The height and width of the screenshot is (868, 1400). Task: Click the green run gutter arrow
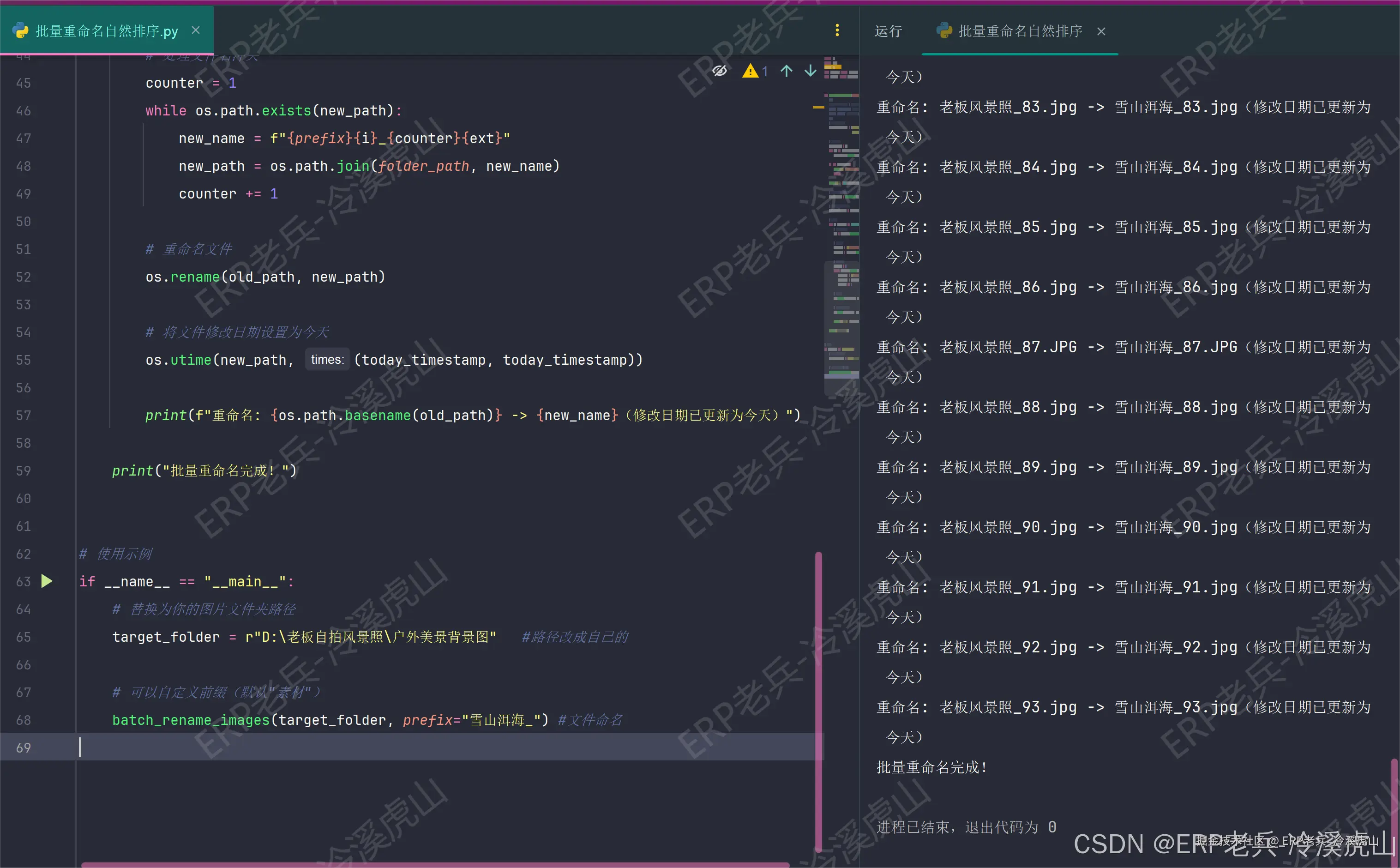tap(47, 581)
